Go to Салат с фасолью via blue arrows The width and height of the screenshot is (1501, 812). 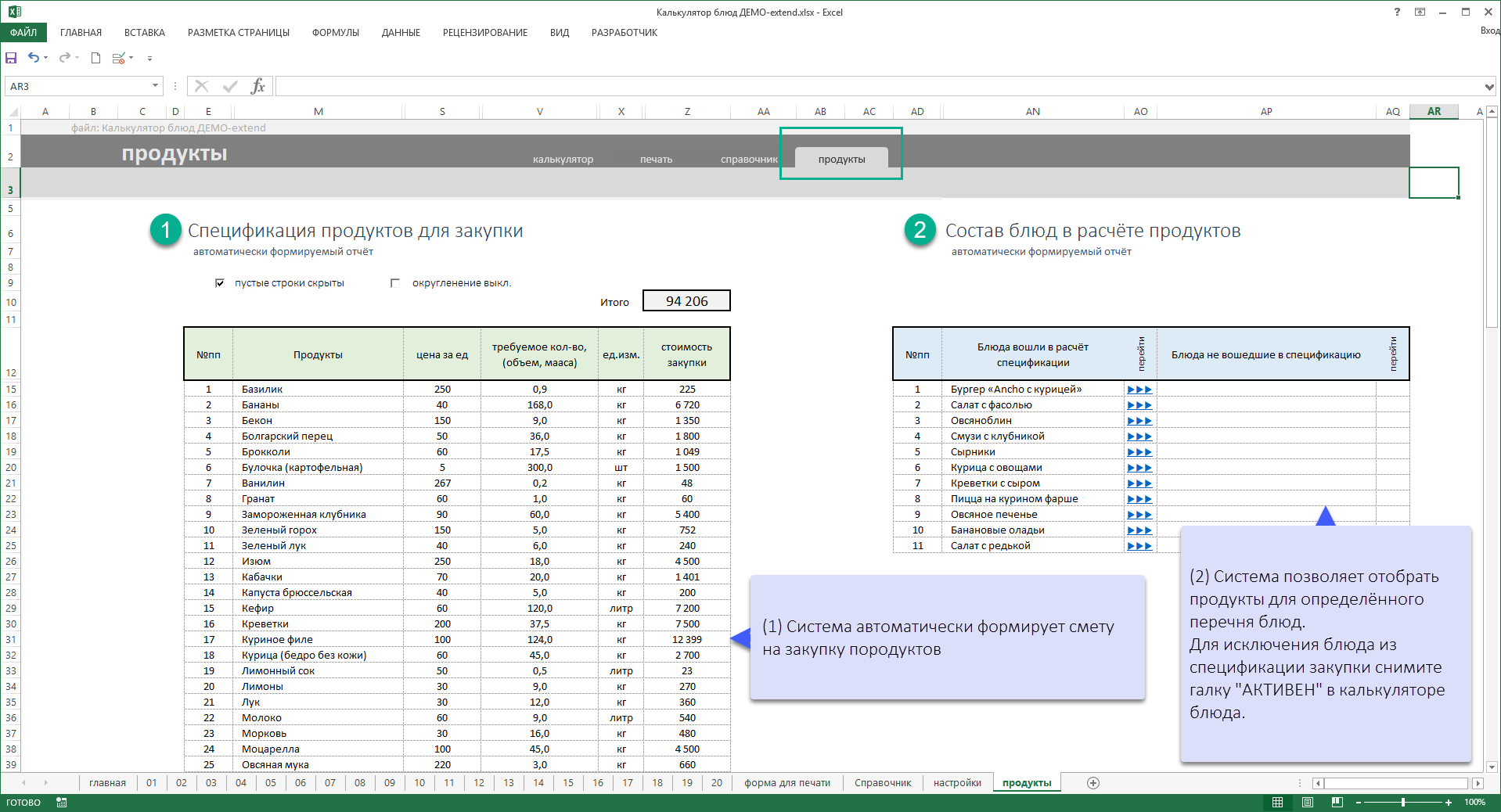point(1139,405)
